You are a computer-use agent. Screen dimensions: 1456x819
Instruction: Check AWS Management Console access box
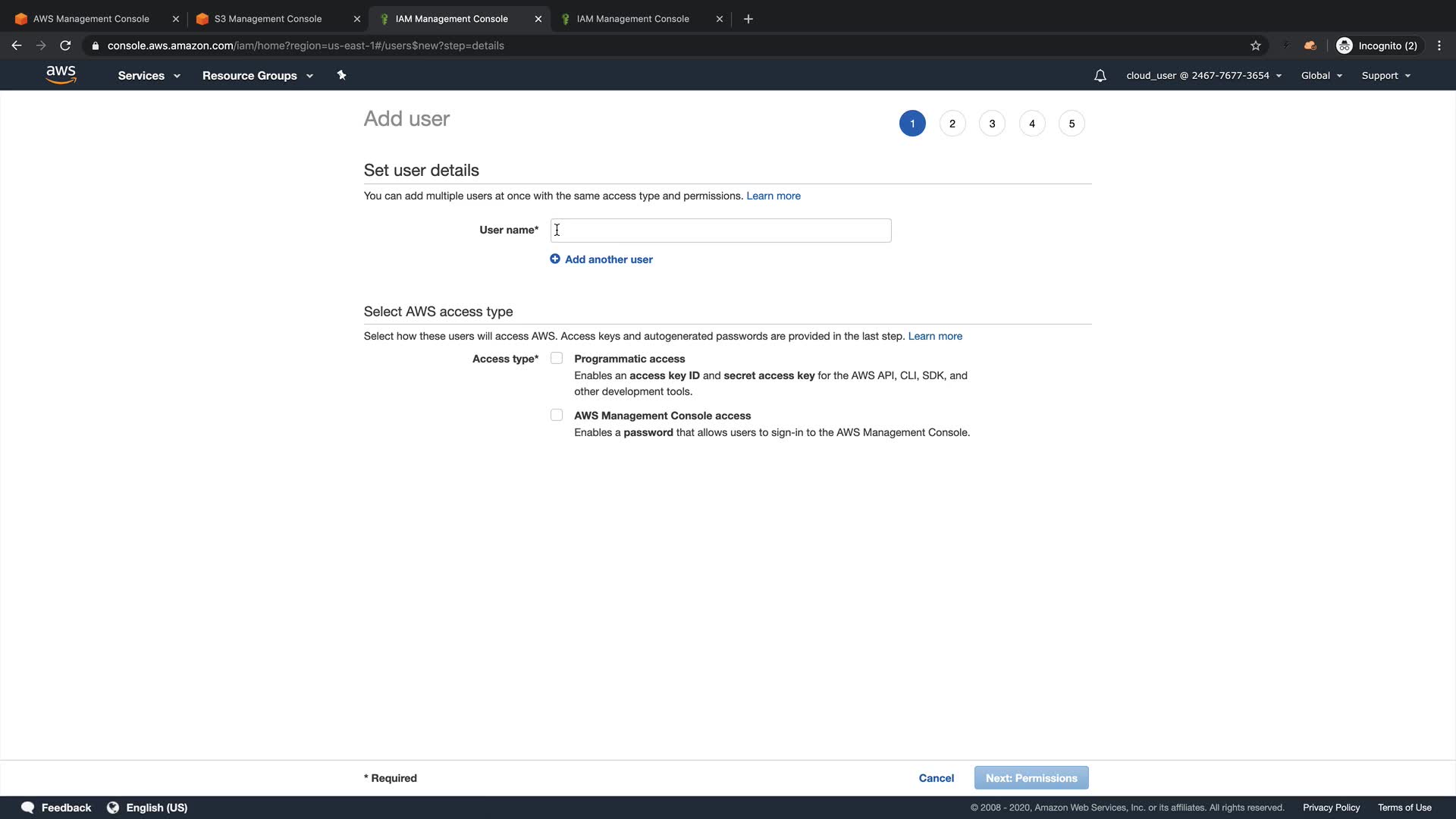tap(557, 416)
